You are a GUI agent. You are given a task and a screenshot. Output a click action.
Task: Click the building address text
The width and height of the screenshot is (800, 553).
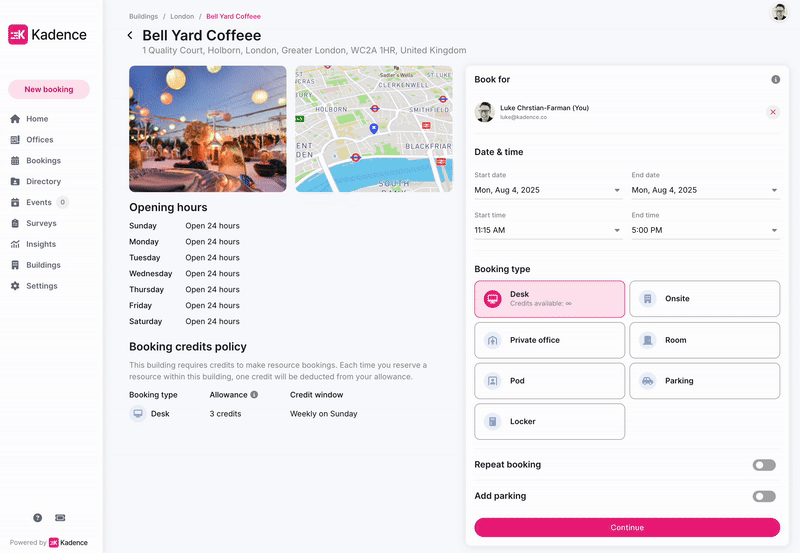point(304,51)
